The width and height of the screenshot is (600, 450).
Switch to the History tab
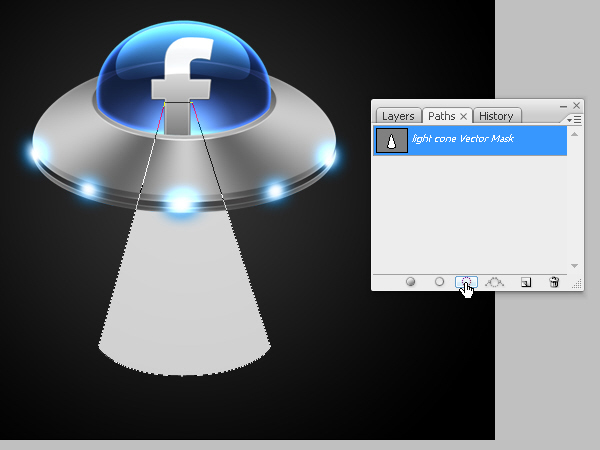496,116
